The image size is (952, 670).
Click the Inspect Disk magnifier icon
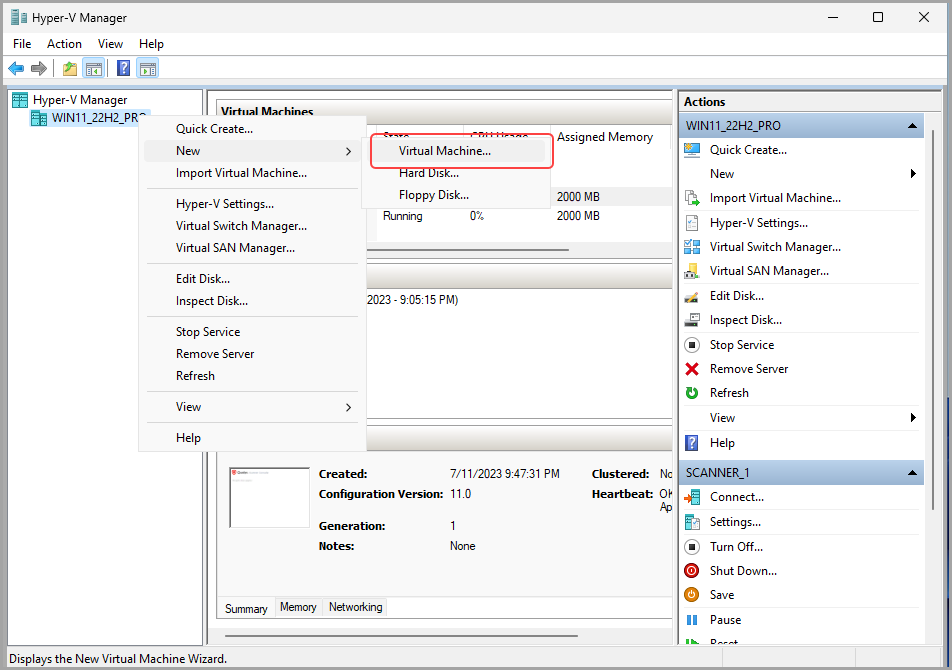694,319
